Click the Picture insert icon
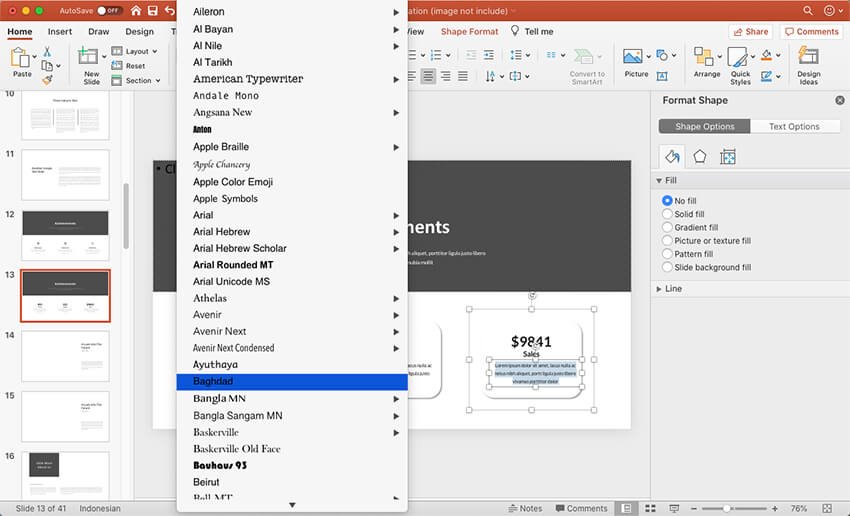The width and height of the screenshot is (850, 516). (633, 56)
